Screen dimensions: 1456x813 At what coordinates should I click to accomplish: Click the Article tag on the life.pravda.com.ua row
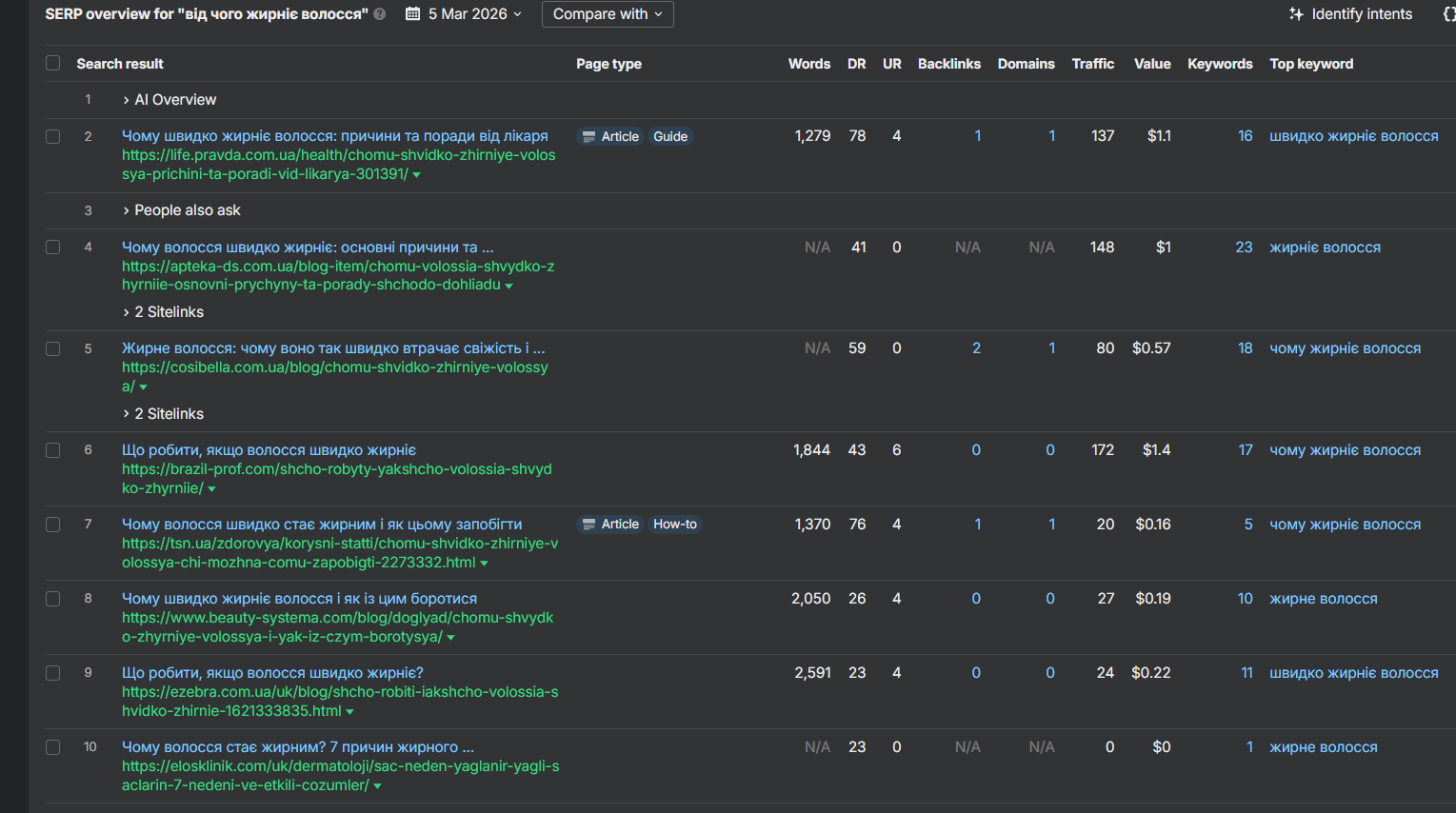[x=610, y=136]
